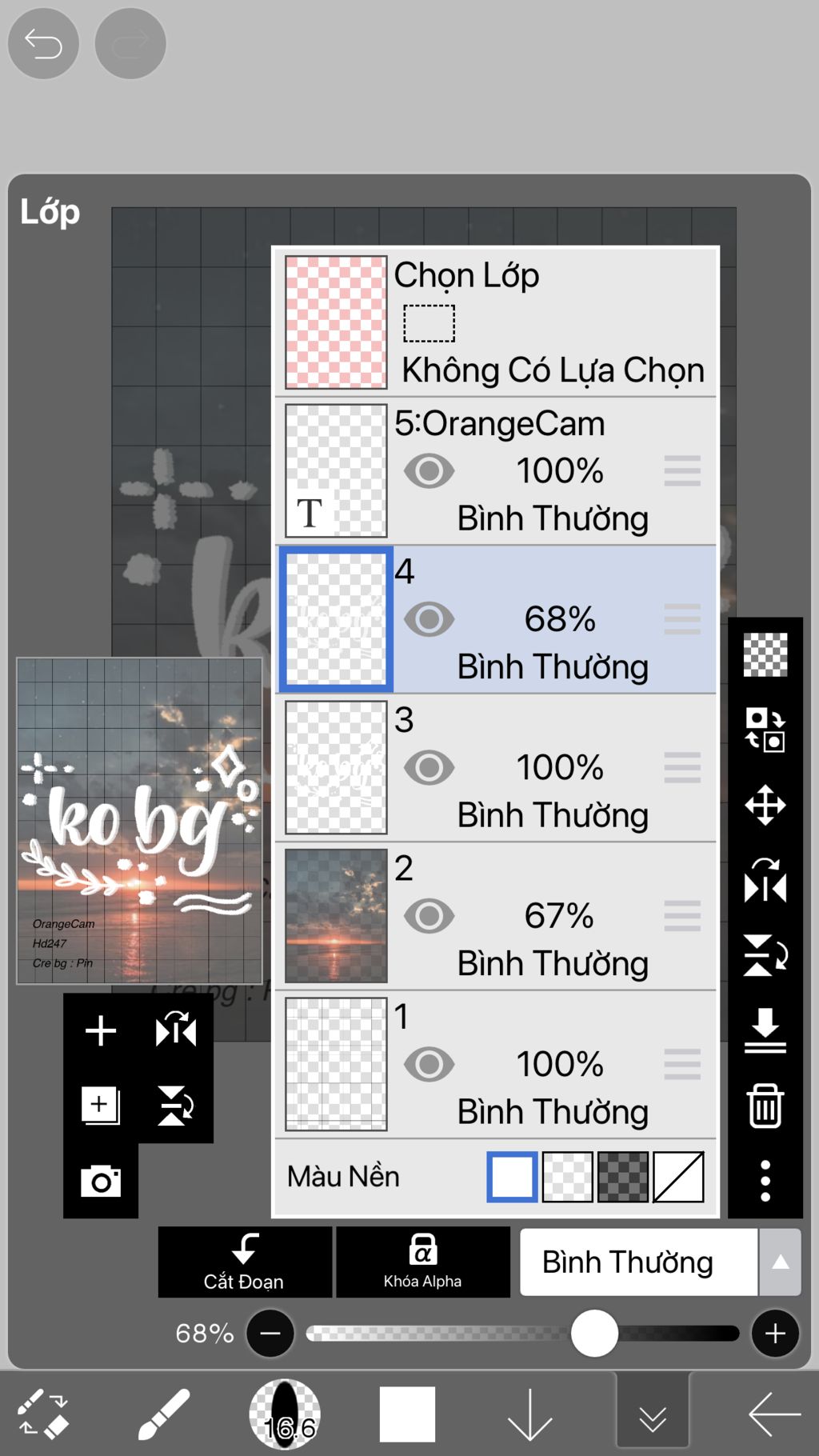Add a new layer with plus icon
The image size is (819, 1456).
coord(101,1030)
